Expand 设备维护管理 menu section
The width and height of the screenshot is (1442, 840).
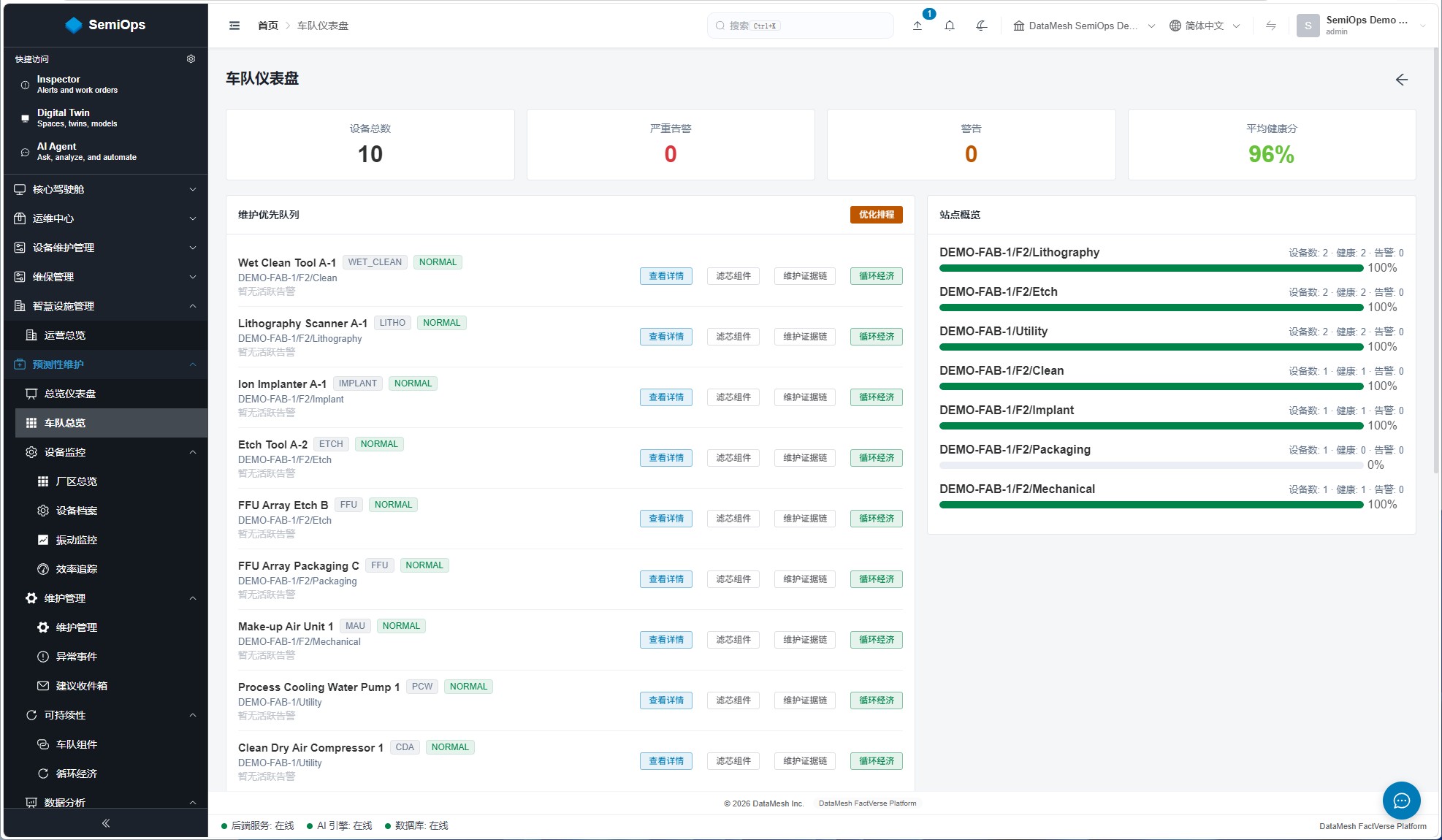tap(106, 248)
